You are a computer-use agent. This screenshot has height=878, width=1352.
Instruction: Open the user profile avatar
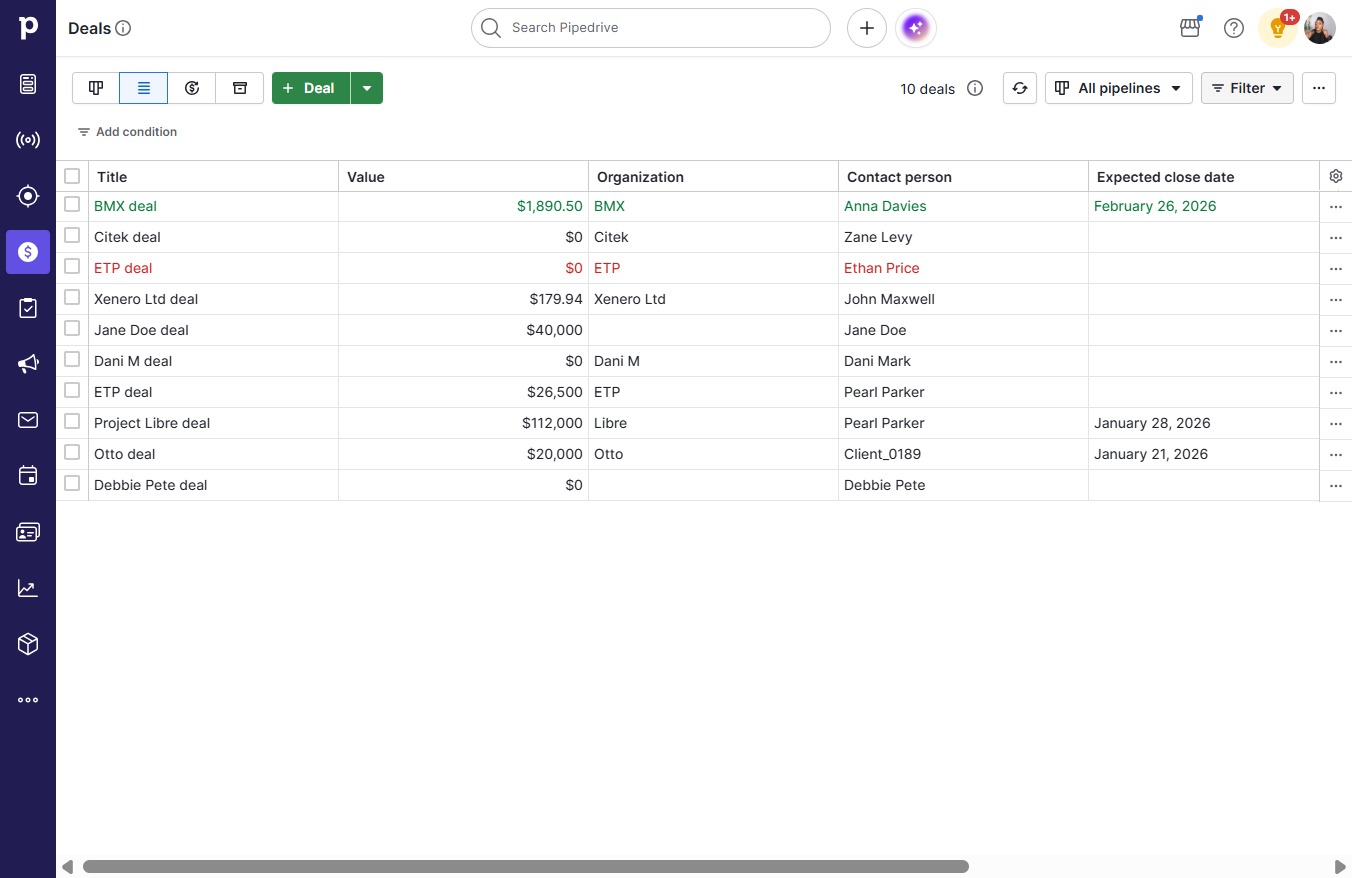pos(1320,28)
